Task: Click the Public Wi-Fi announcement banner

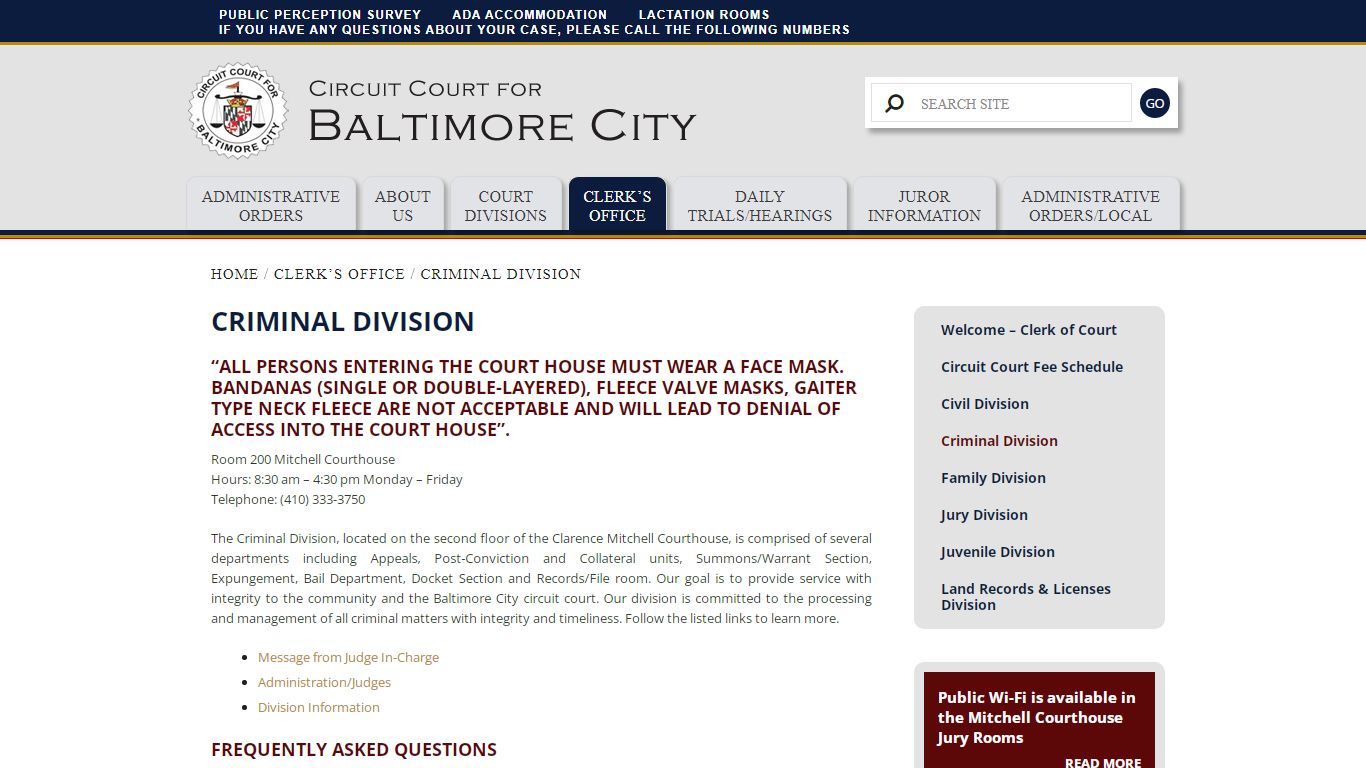Action: pyautogui.click(x=1039, y=720)
